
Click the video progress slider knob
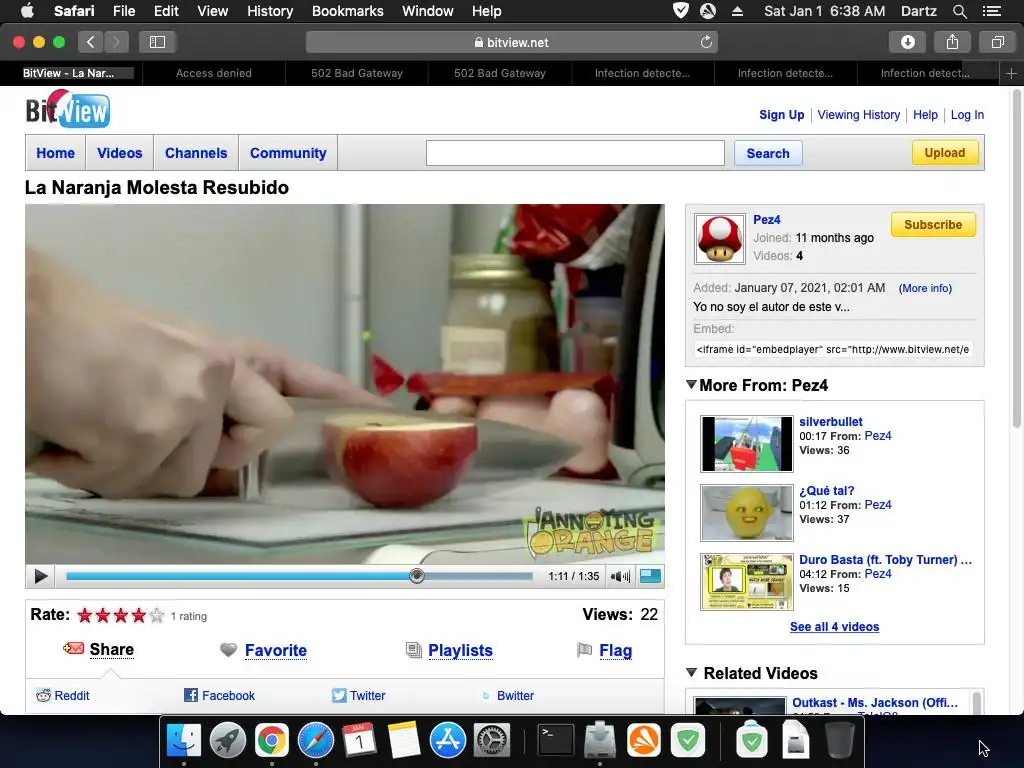coord(417,575)
